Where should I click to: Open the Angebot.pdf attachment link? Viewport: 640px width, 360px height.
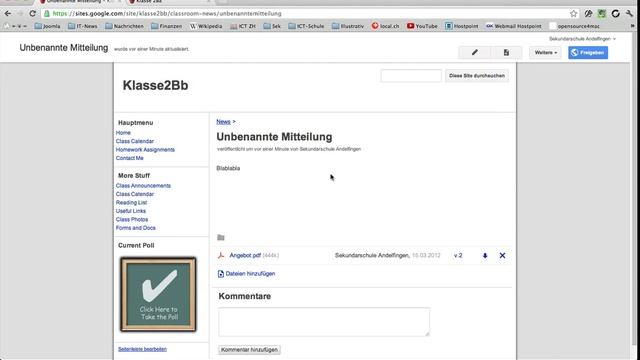pos(245,256)
